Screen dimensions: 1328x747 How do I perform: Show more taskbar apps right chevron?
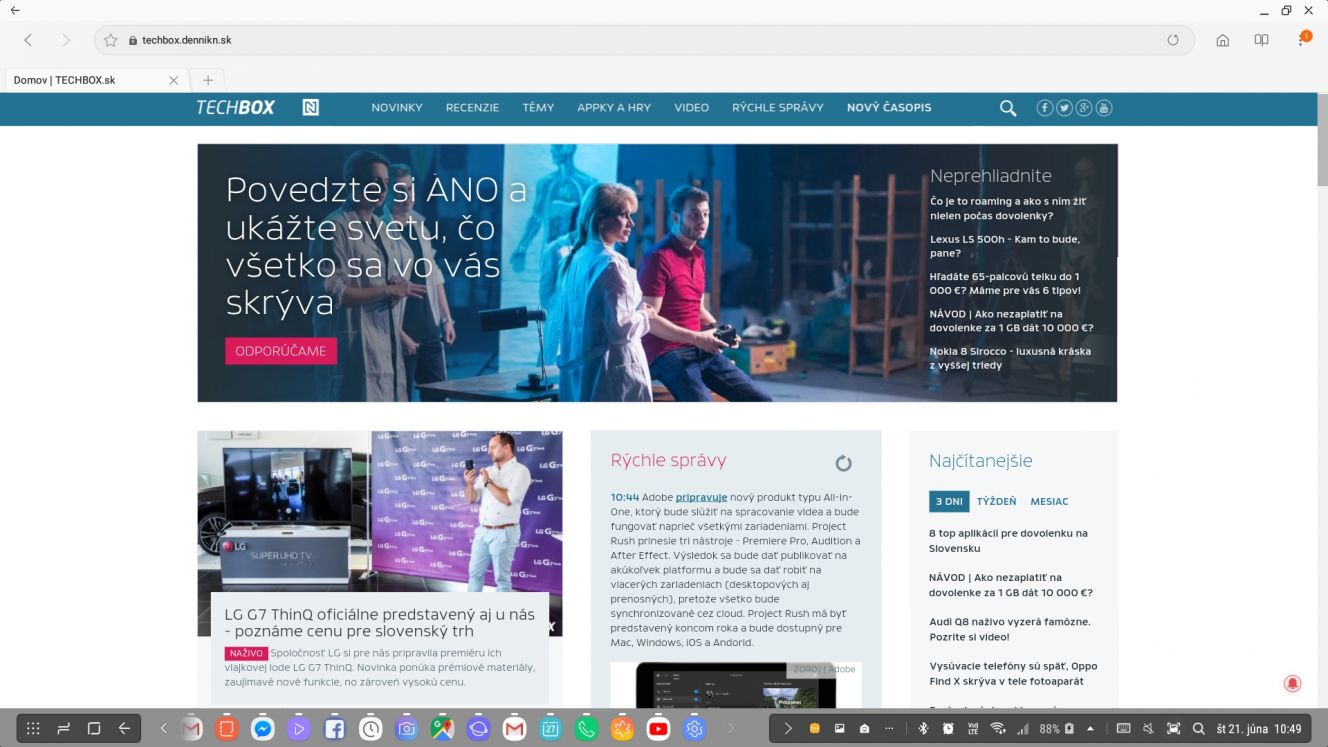(x=731, y=729)
